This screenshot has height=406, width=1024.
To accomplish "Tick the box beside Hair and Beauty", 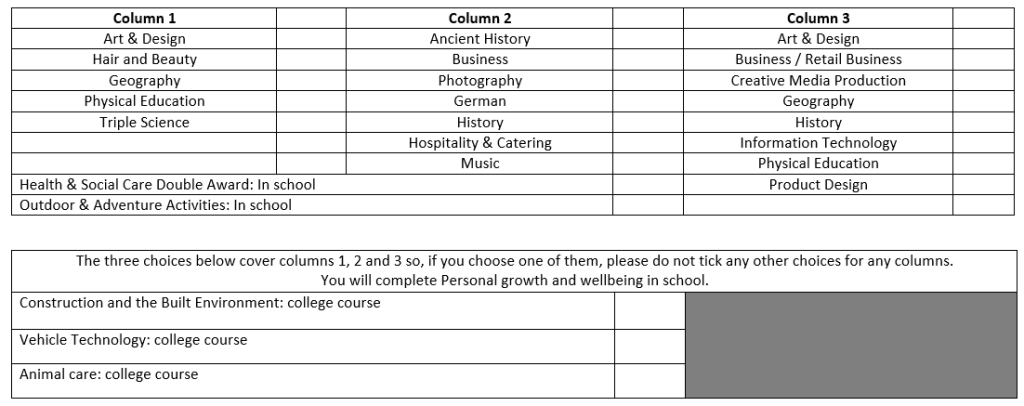I will click(311, 59).
